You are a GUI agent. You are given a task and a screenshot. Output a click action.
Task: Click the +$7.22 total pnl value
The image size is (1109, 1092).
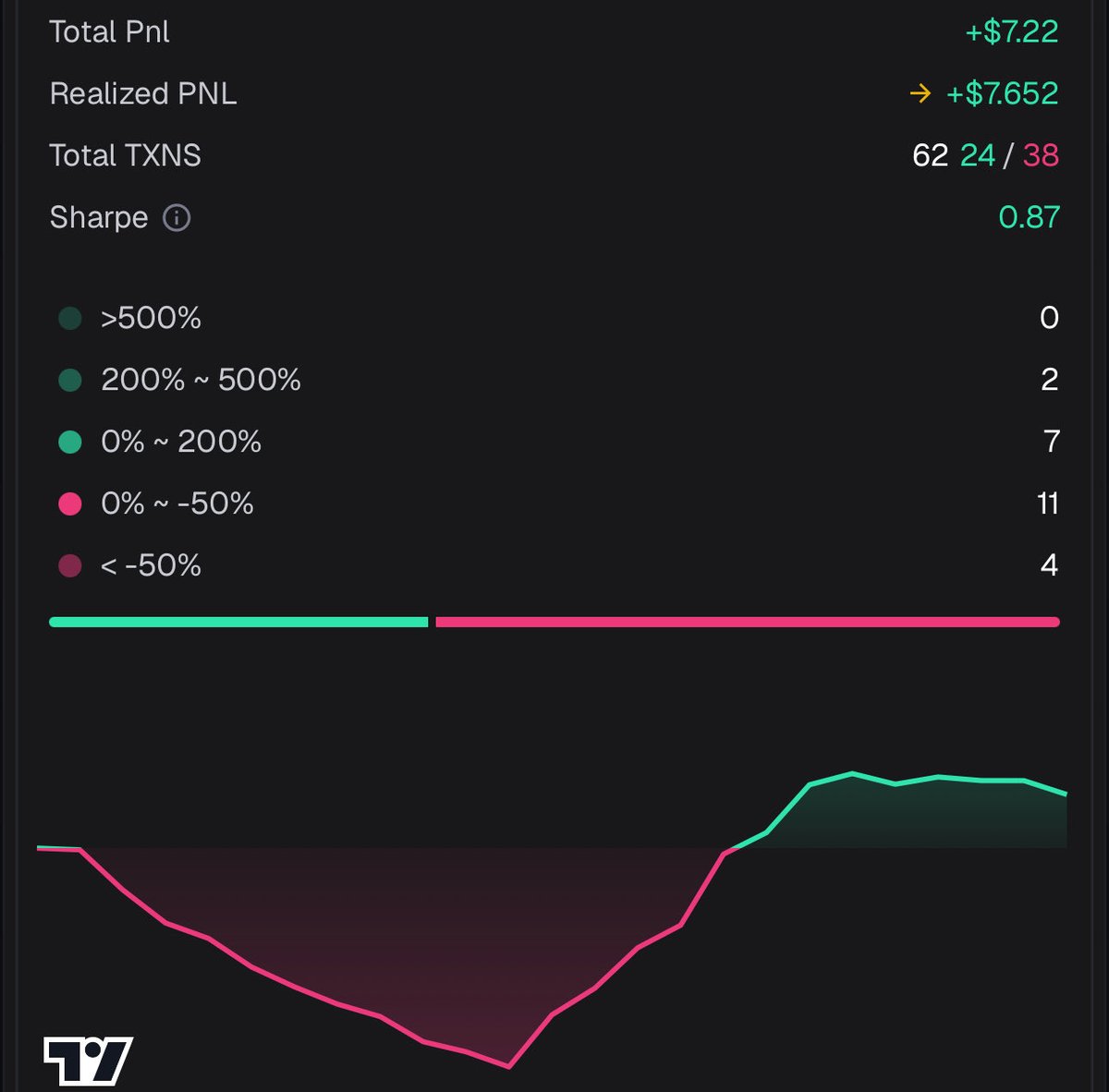tap(1011, 32)
